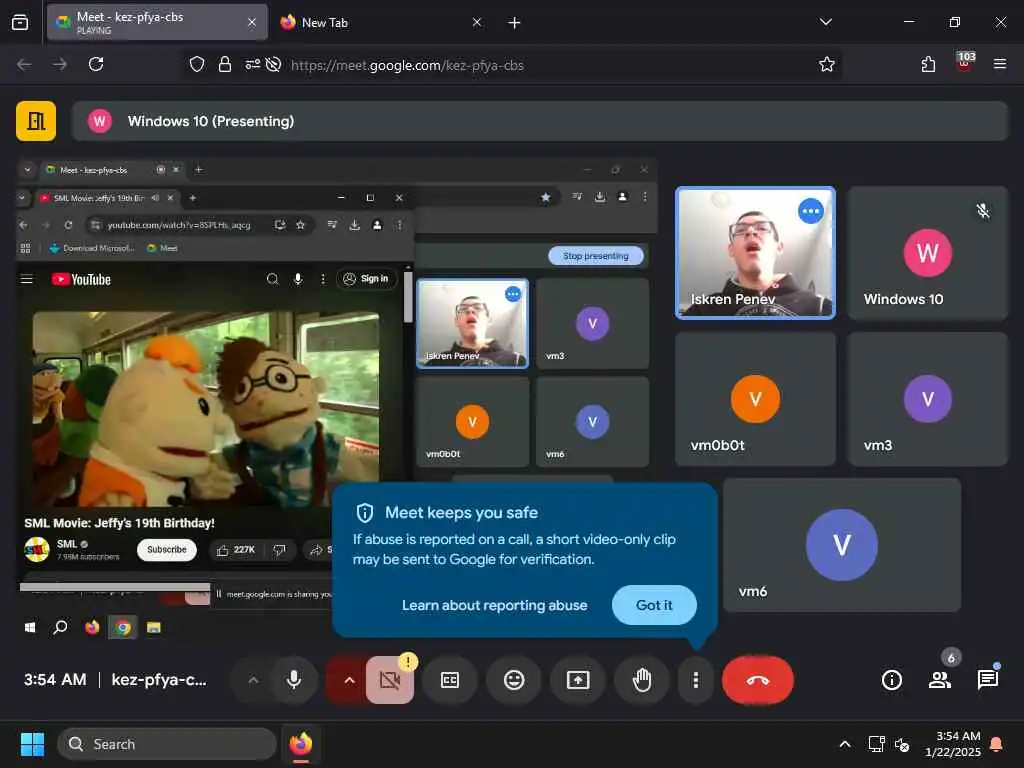Open options dots on Iskren Penev tile

pos(810,211)
